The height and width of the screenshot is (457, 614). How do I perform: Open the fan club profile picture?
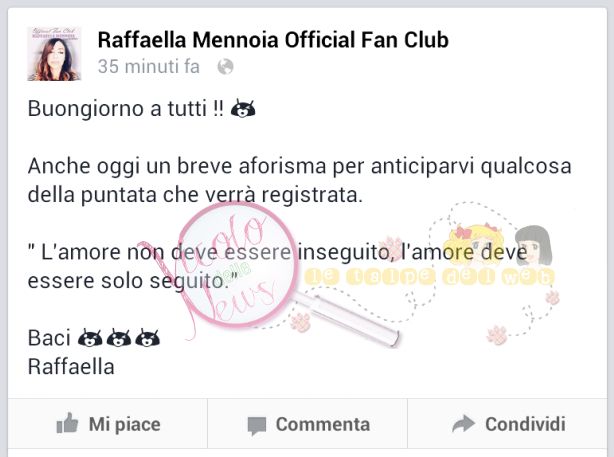click(x=54, y=54)
